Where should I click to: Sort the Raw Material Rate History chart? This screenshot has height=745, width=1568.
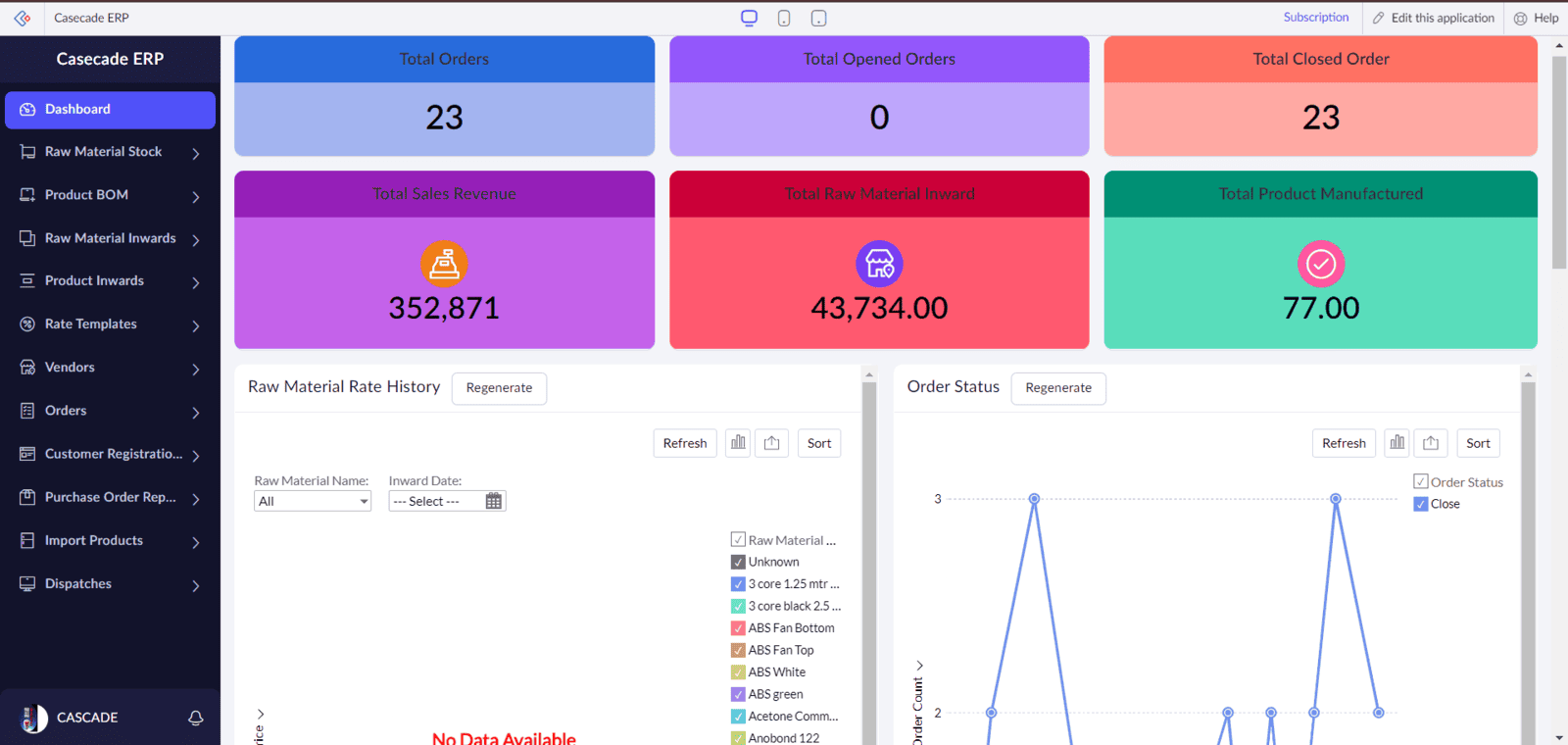point(819,443)
